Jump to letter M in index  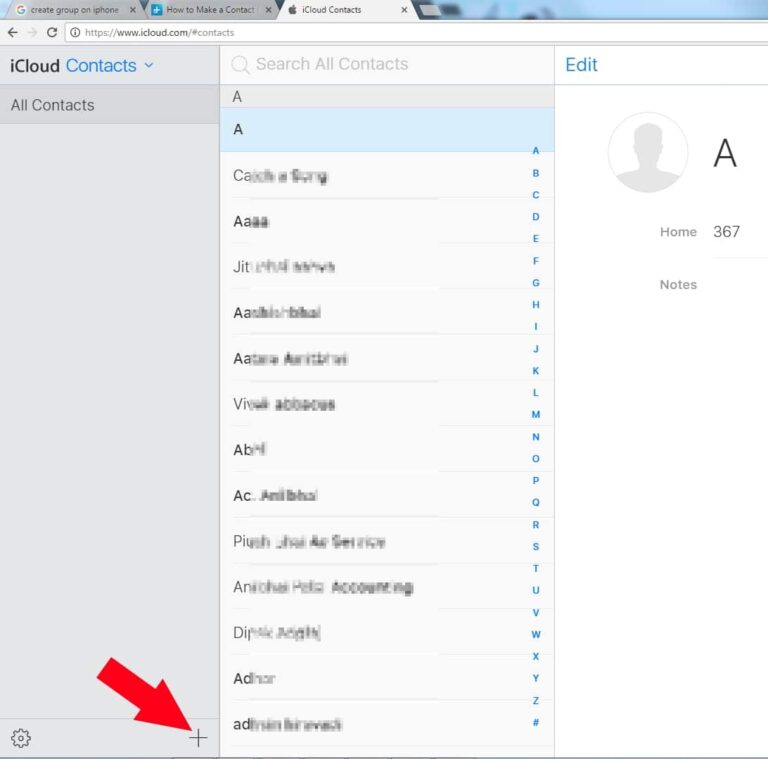coord(536,414)
